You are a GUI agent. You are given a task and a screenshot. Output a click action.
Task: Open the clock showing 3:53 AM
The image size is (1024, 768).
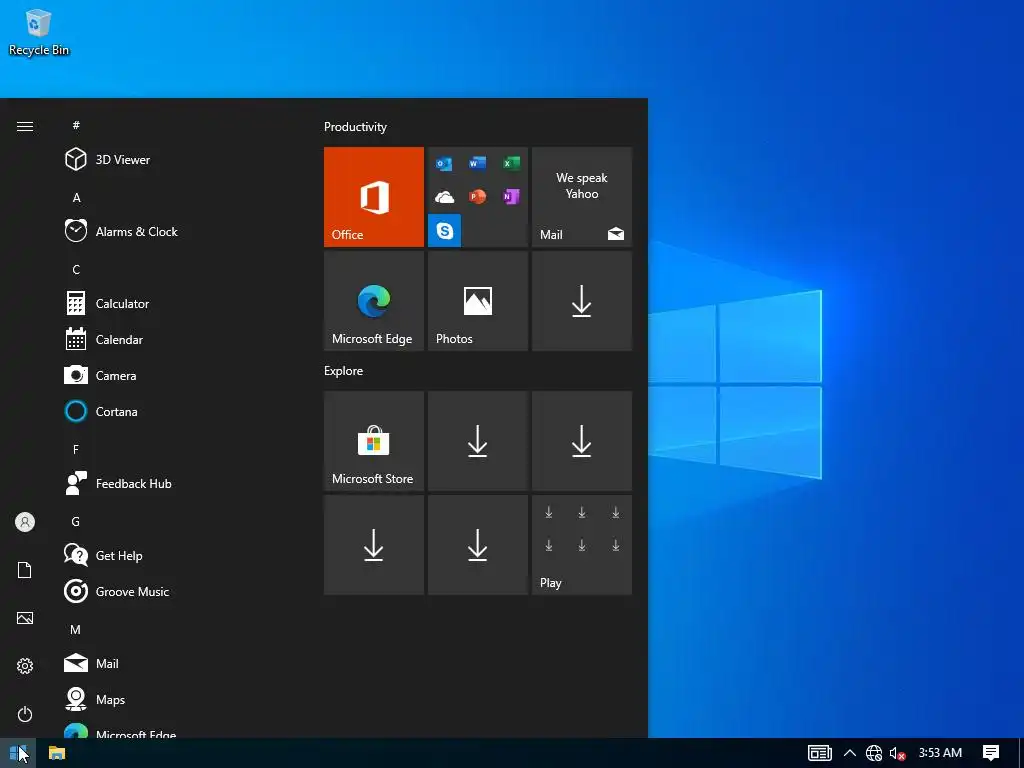[x=940, y=753]
